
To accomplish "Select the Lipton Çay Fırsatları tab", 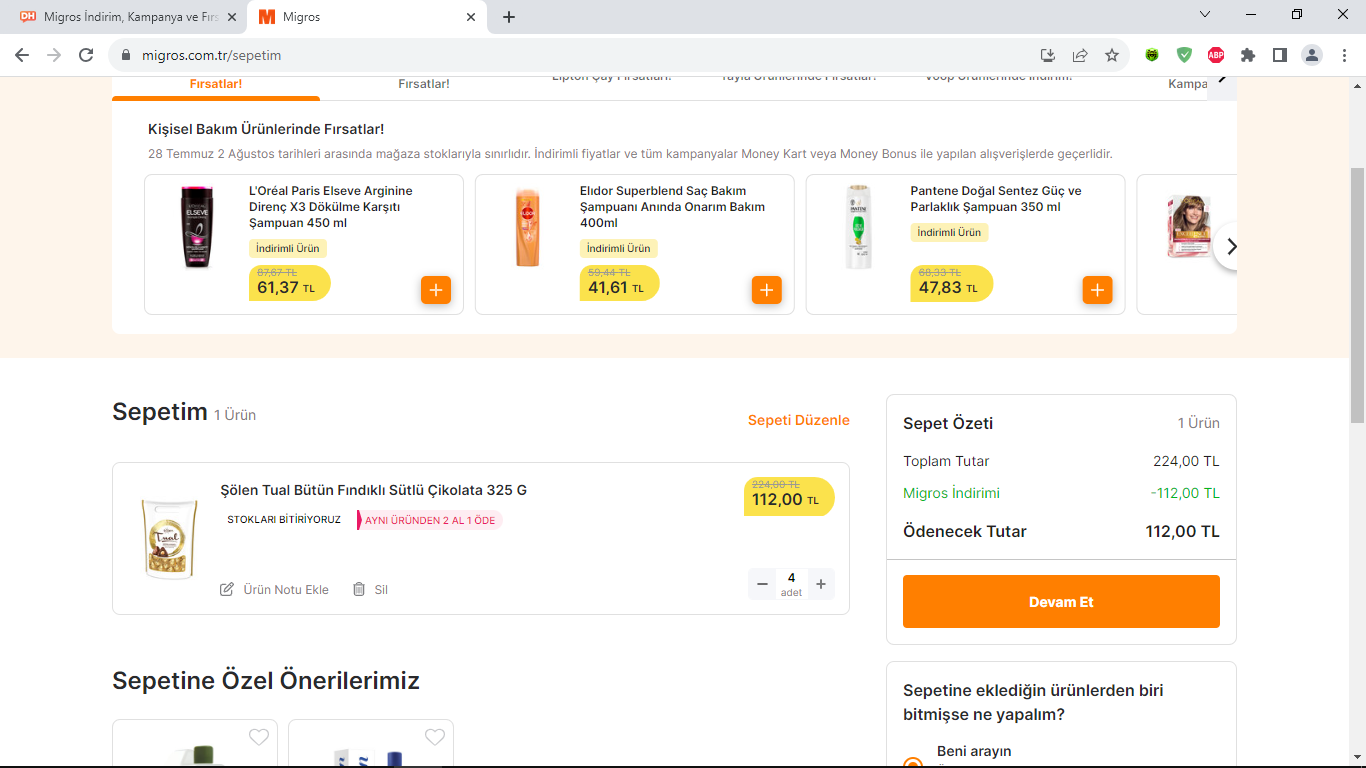I will [x=611, y=79].
